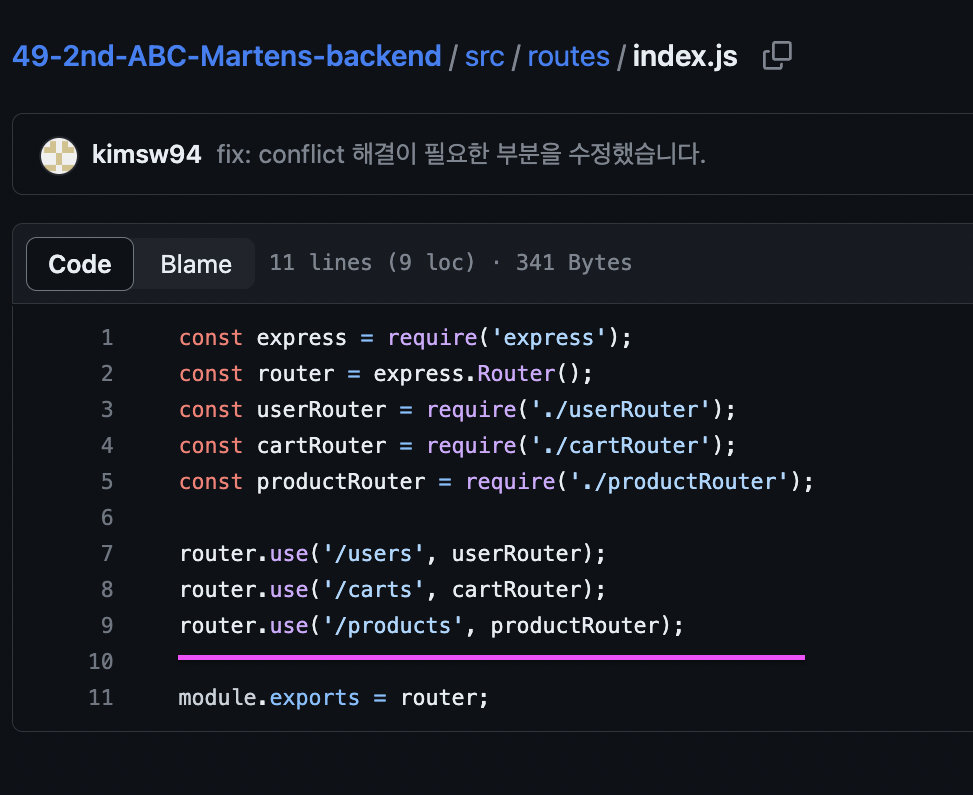Select line number 5
973x795 pixels.
click(x=107, y=482)
